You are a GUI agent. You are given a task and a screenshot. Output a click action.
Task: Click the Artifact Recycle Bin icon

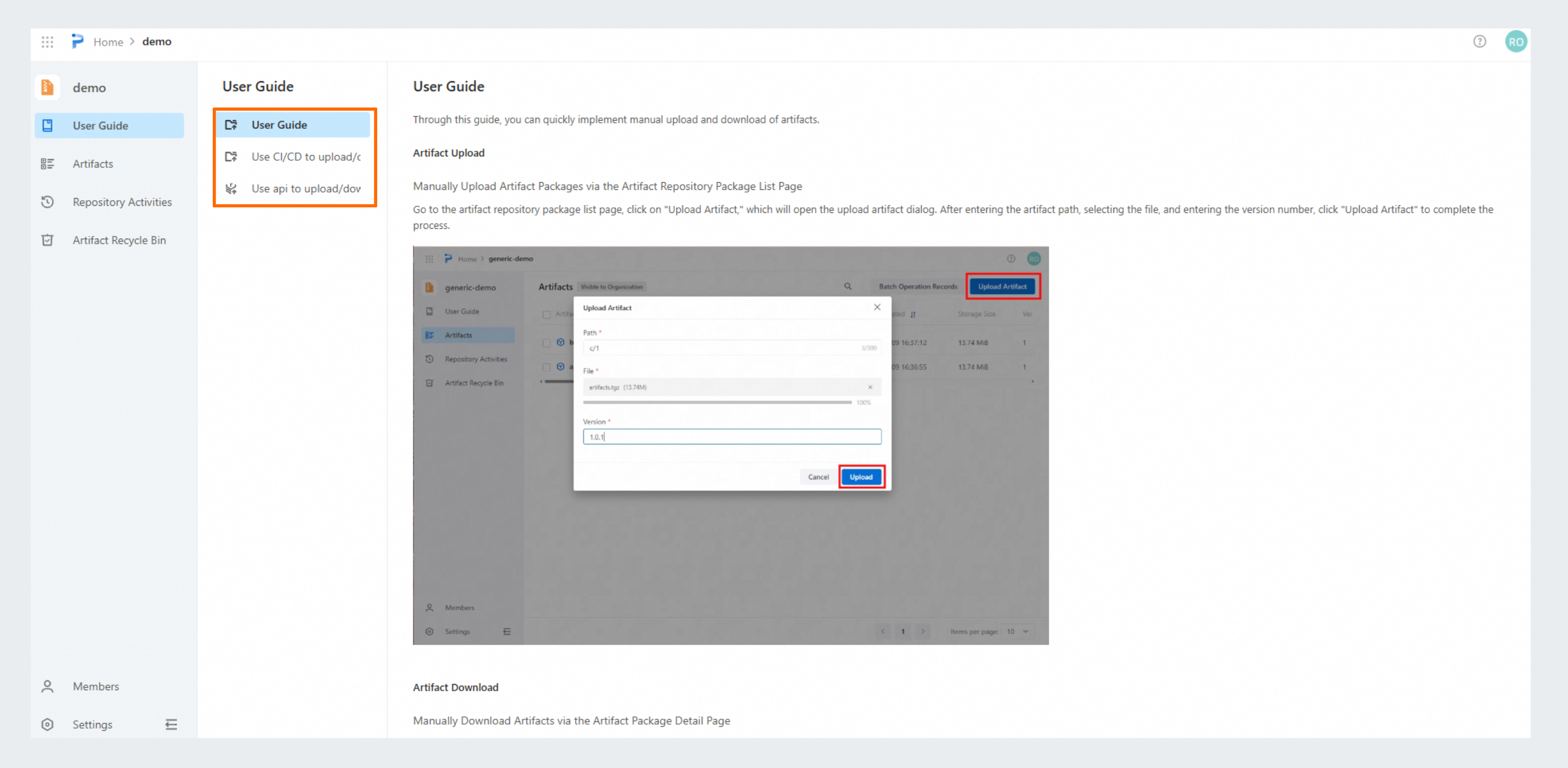[x=48, y=240]
